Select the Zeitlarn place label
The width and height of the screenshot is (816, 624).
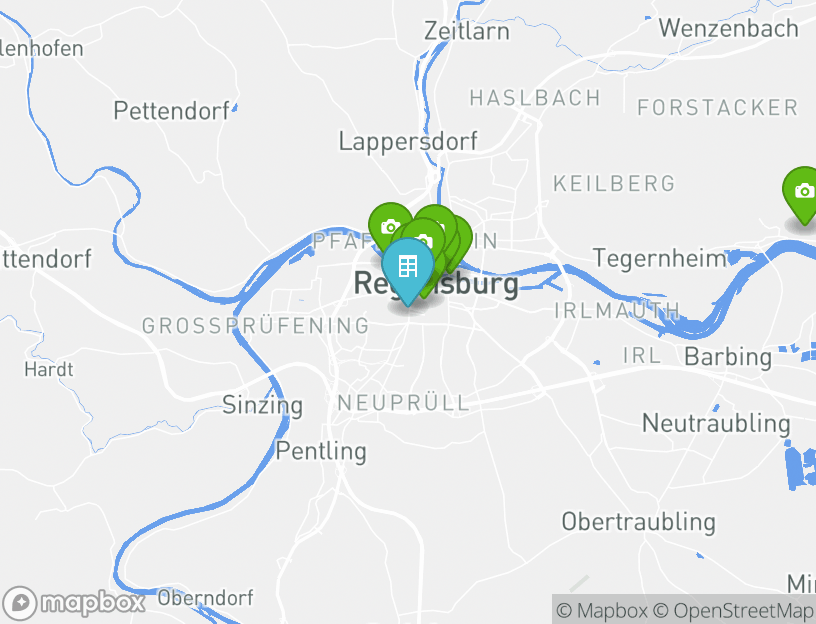pos(467,31)
